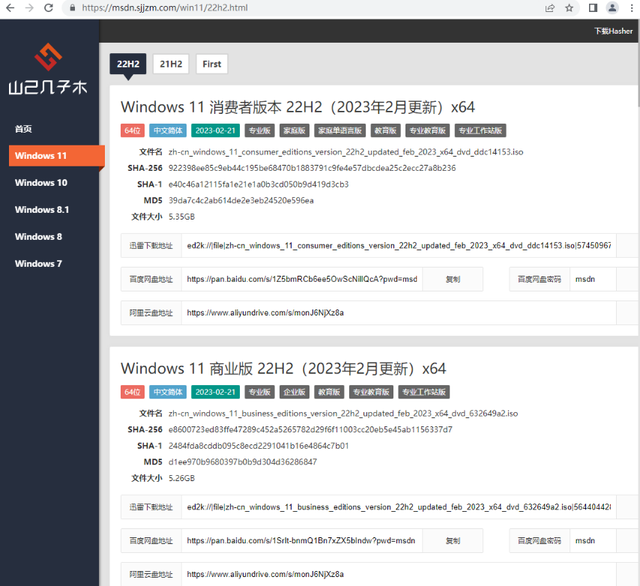The image size is (640, 586).
Task: Click consumer Baidu password msdn field
Action: (593, 279)
